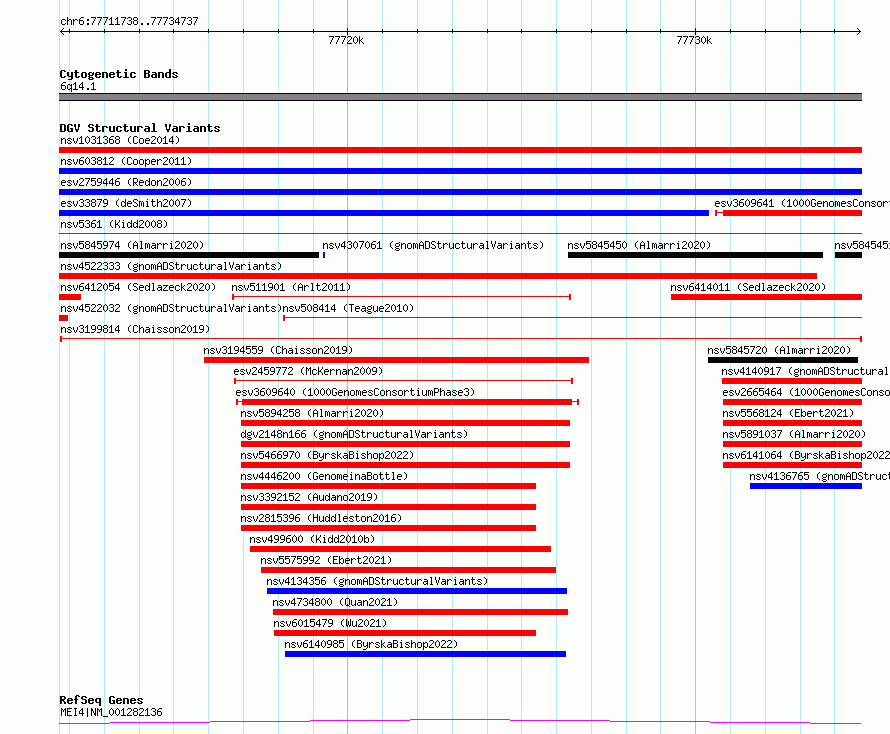The width and height of the screenshot is (890, 734).
Task: Click nsv4307061 (gnomADStructuralVariants) label
Action: (433, 245)
